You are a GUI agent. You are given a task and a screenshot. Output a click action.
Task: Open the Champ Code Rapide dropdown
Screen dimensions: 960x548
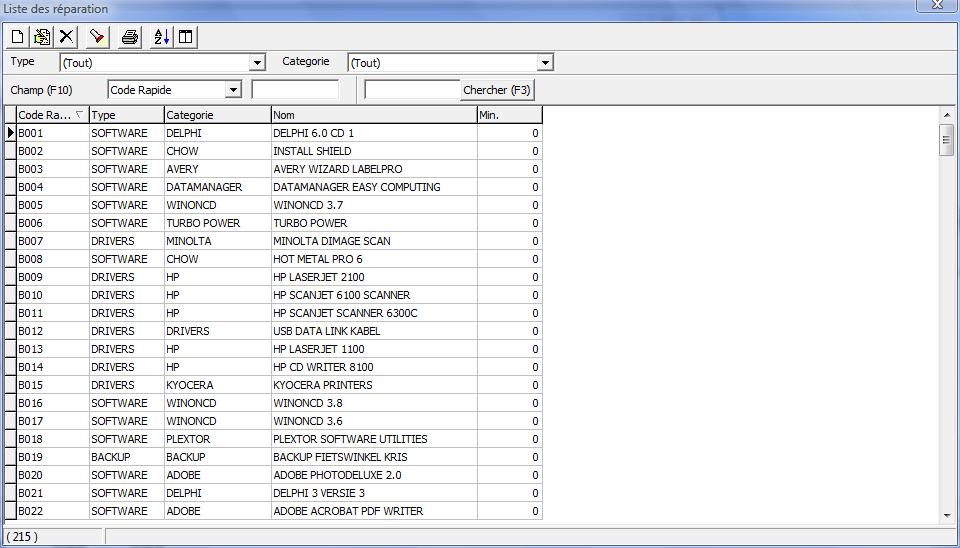pyautogui.click(x=233, y=90)
